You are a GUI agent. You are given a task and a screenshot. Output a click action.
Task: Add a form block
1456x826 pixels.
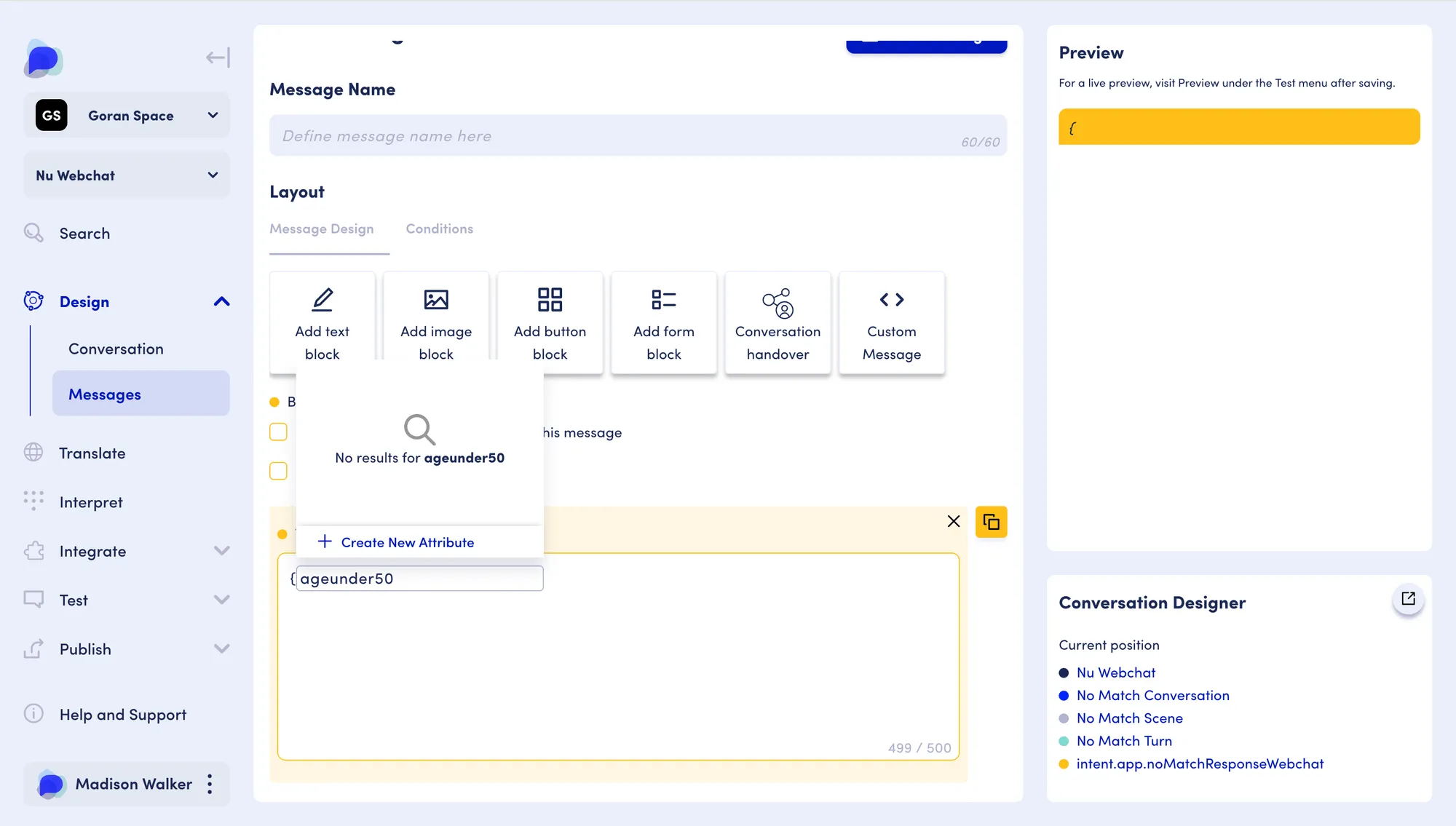coord(663,323)
